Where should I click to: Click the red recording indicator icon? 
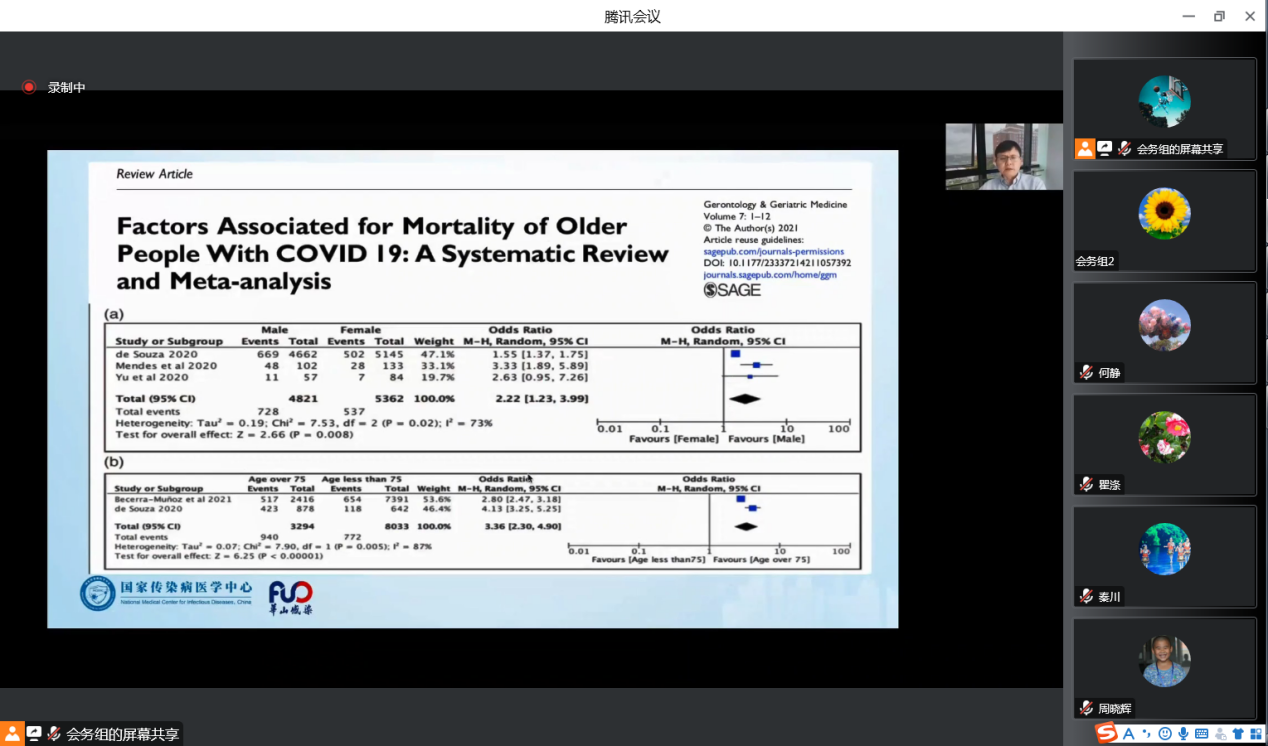point(29,87)
